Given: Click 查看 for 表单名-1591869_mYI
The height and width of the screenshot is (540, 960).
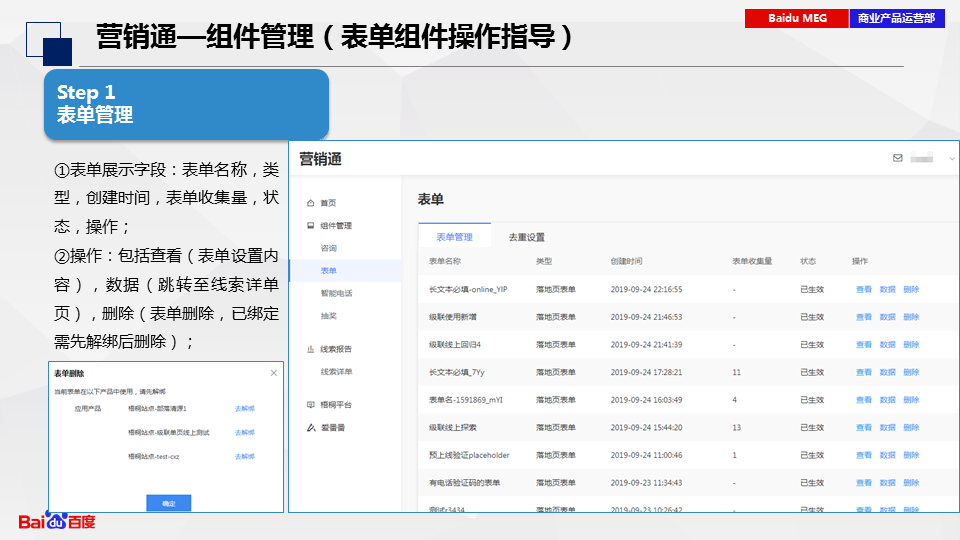Looking at the screenshot, I should [864, 400].
